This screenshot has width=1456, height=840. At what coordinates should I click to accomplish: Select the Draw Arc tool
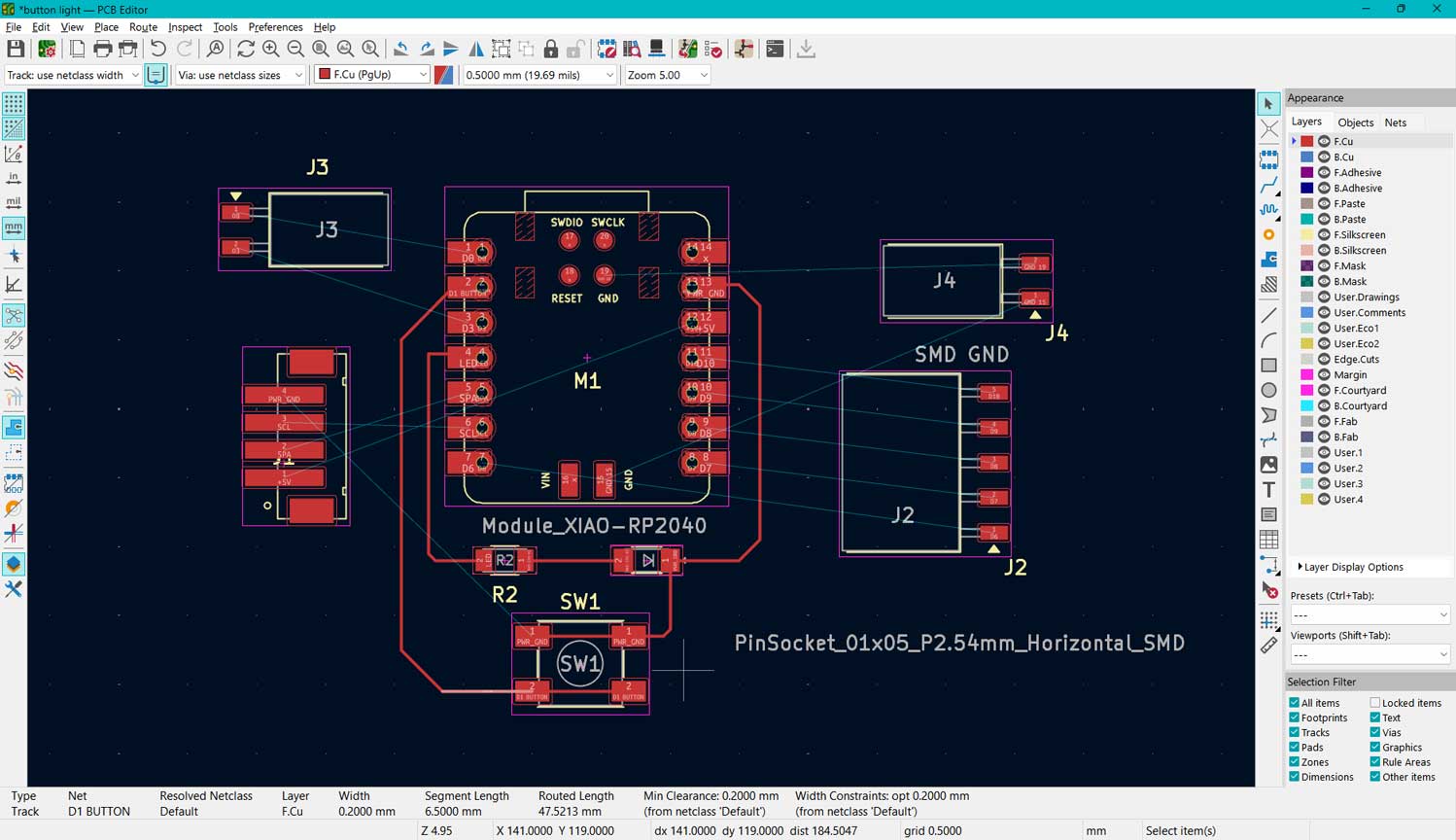coord(1268,340)
